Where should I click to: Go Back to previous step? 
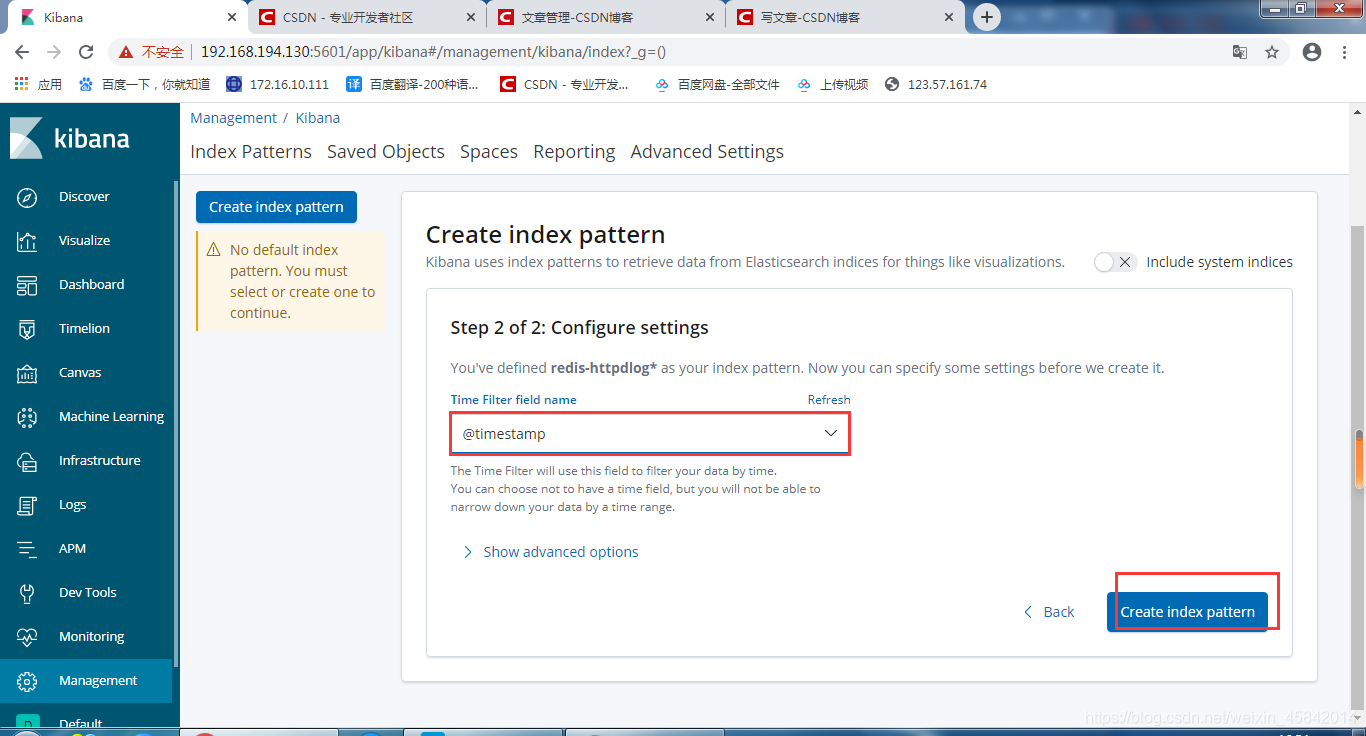(x=1048, y=612)
